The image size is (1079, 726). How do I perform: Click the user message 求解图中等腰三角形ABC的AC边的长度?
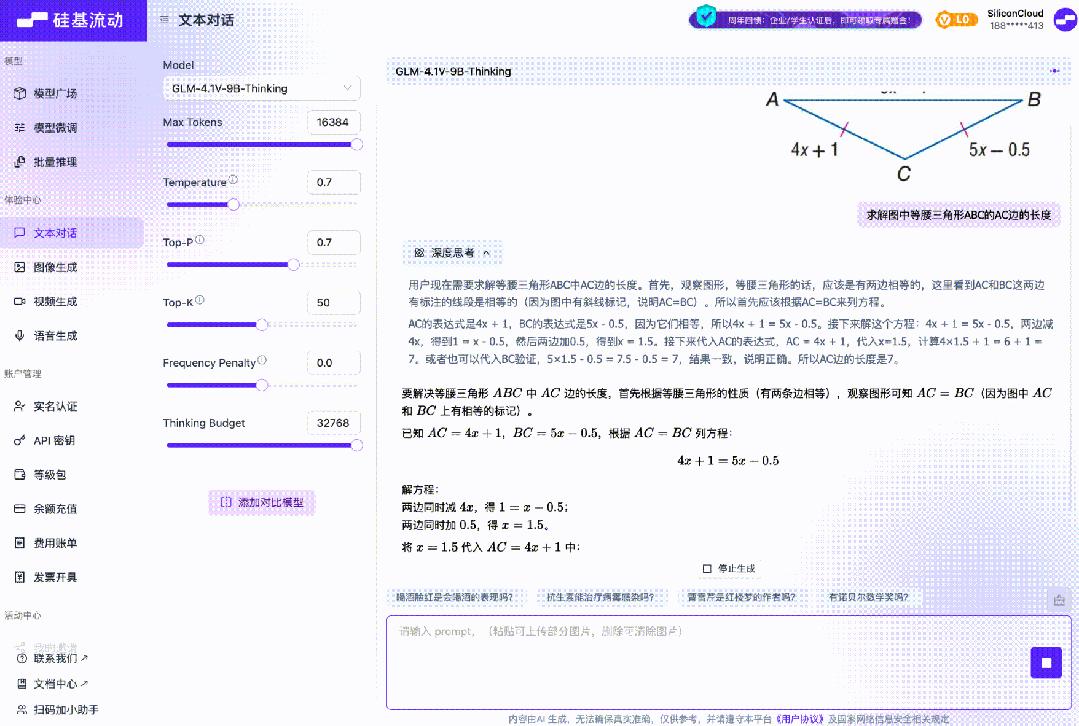[x=959, y=215]
